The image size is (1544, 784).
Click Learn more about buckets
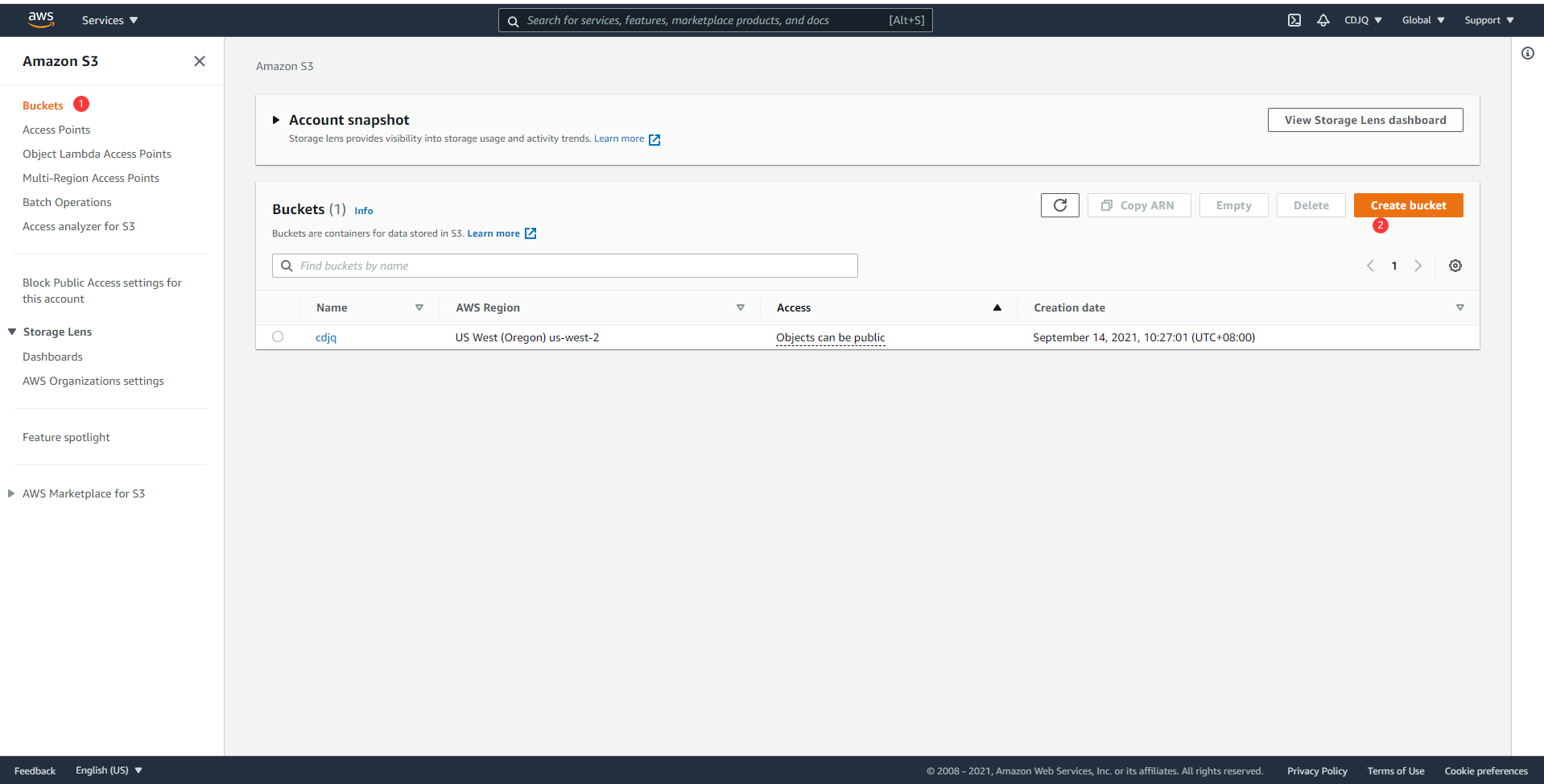[x=493, y=233]
